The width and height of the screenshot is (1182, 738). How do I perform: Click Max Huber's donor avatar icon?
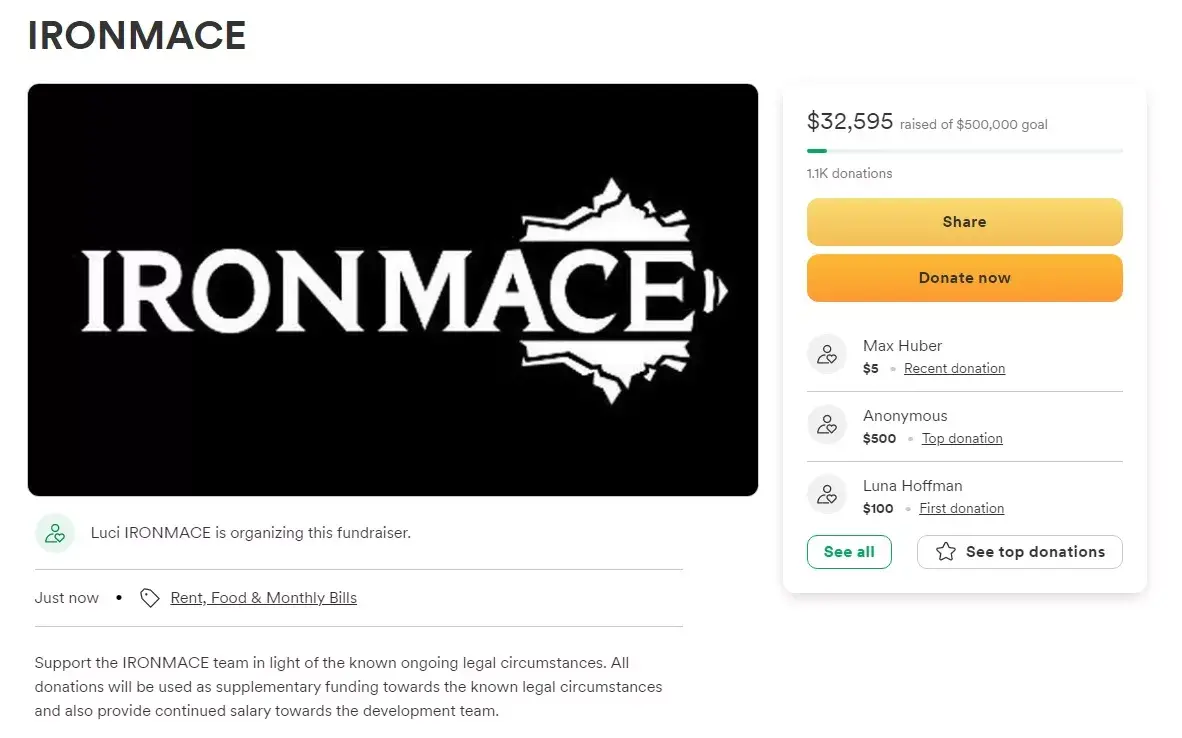827,354
